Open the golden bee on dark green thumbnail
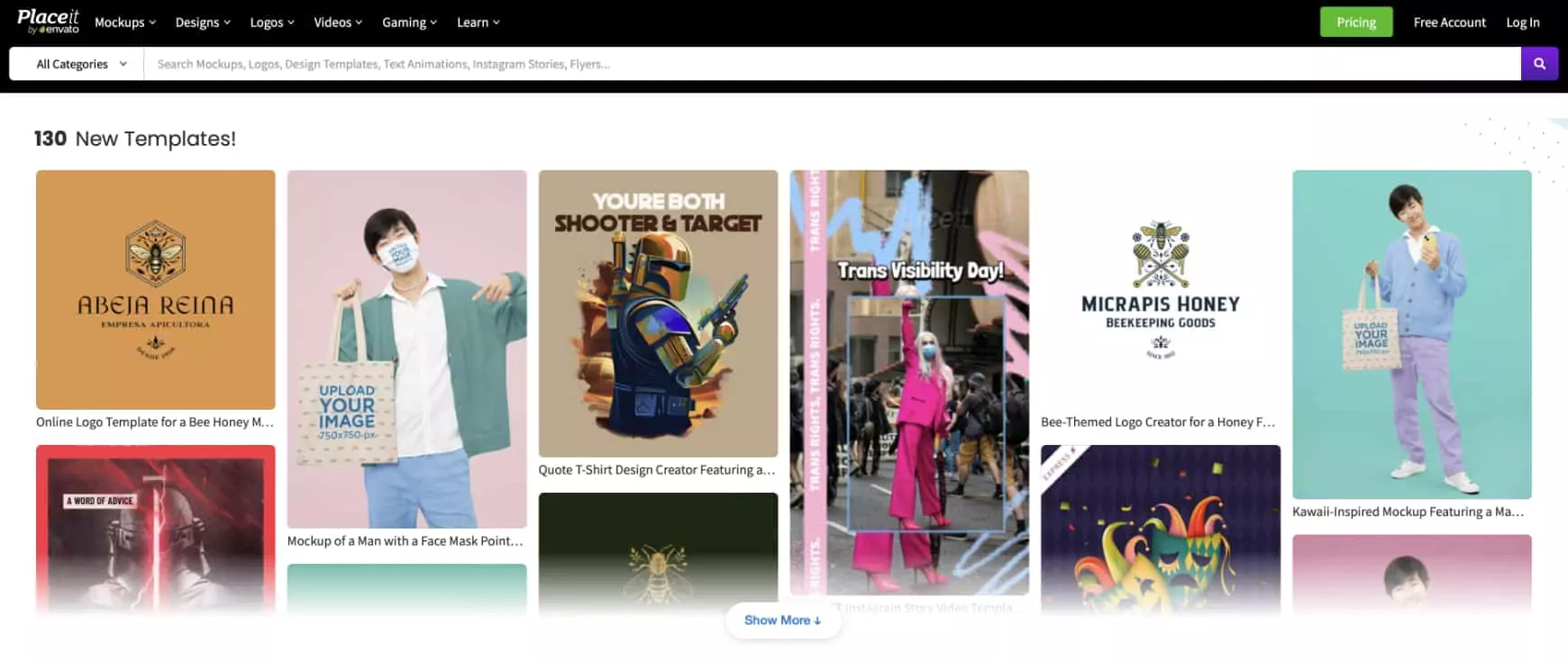Image resolution: width=1568 pixels, height=661 pixels. coord(658,554)
